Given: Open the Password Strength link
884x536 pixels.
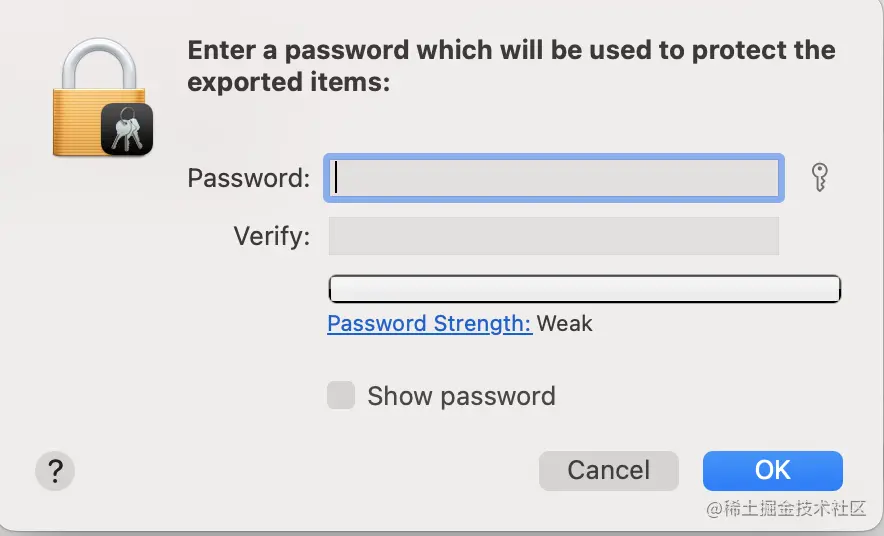Looking at the screenshot, I should point(429,324).
